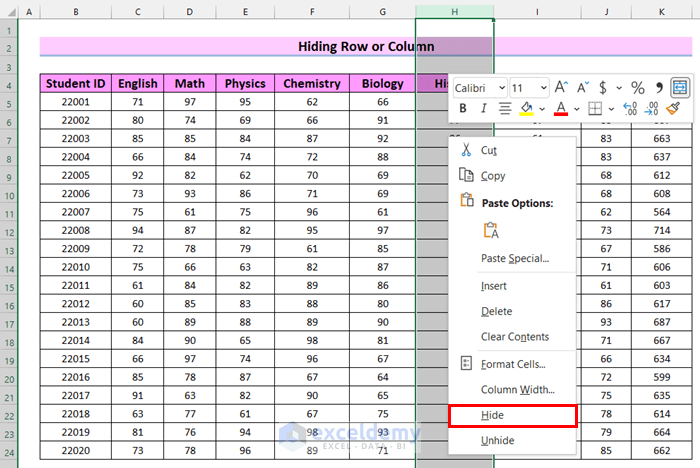Click student ID cell 22007
The image size is (700, 468).
pyautogui.click(x=76, y=212)
